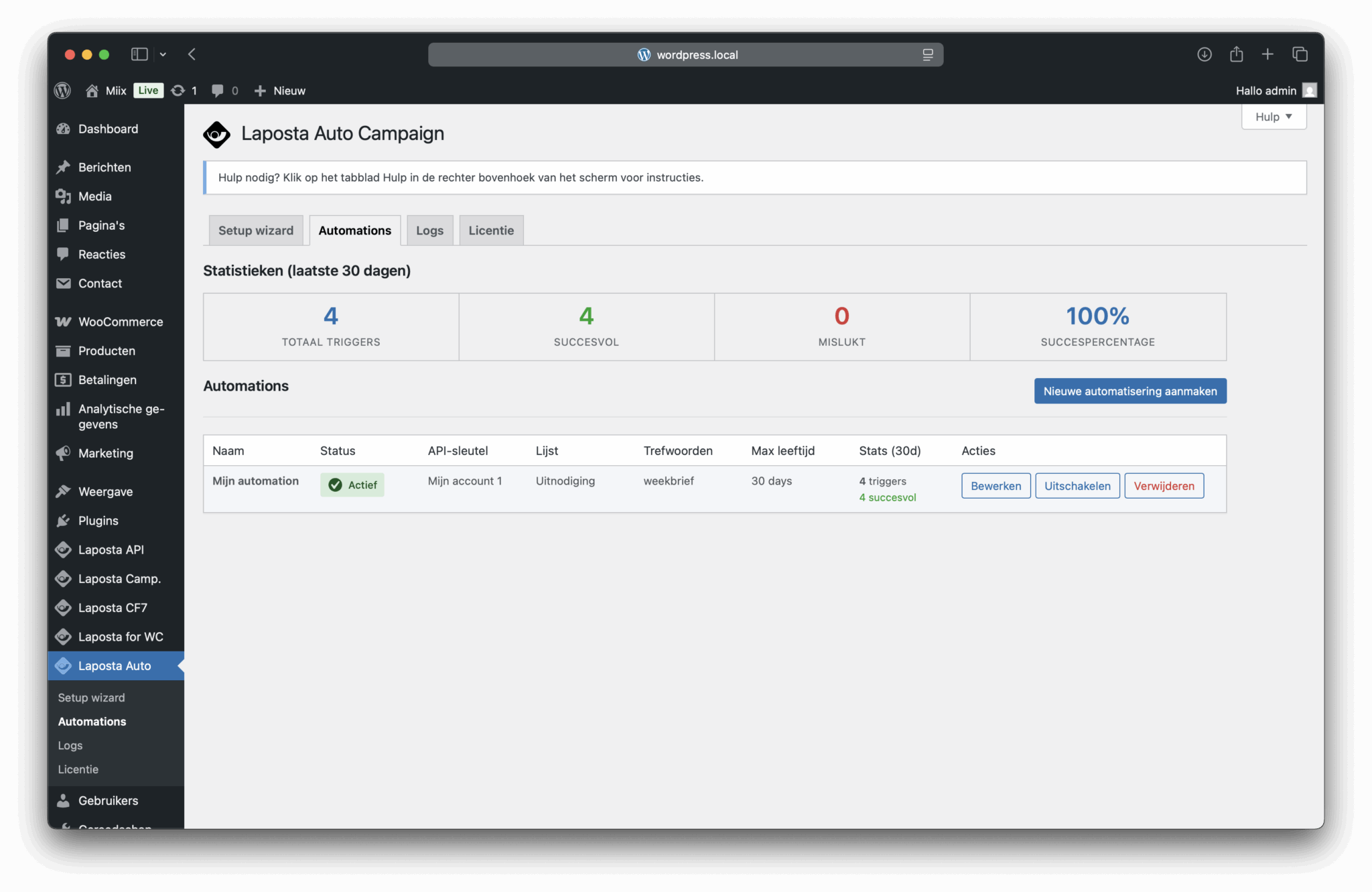Click the admin avatar icon

click(1309, 90)
